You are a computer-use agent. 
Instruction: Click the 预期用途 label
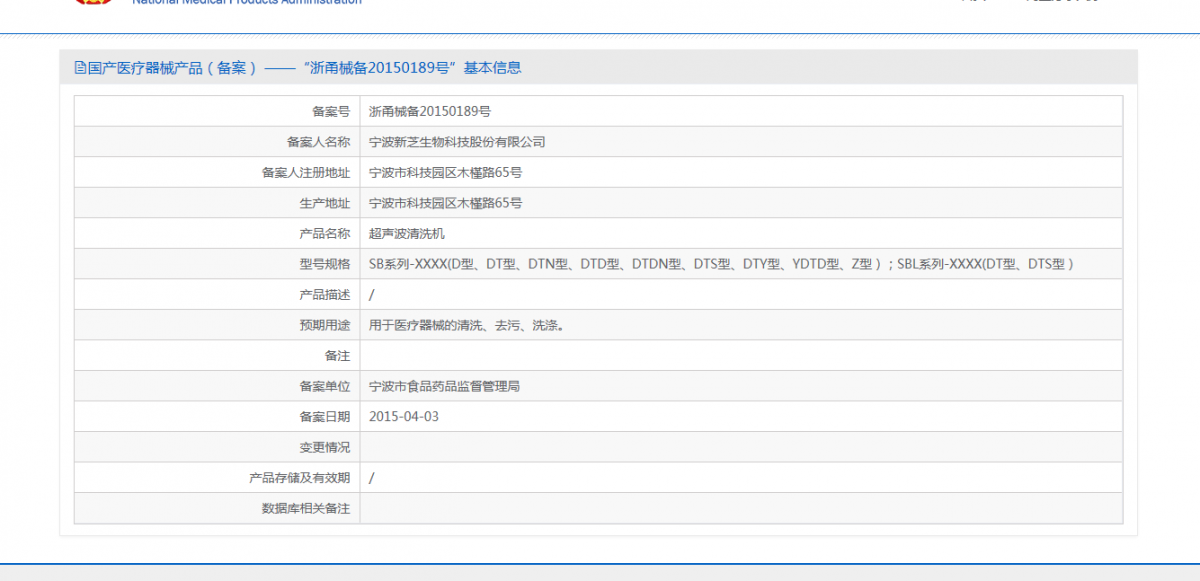tap(325, 325)
